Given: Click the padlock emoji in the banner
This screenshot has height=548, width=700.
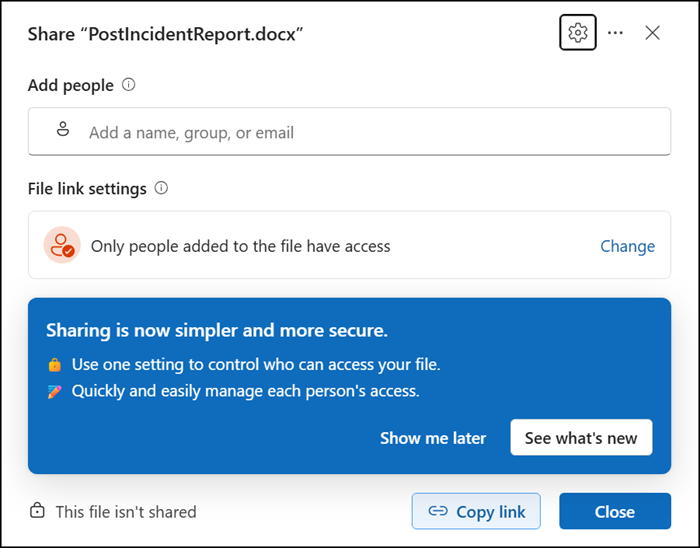Looking at the screenshot, I should pyautogui.click(x=54, y=365).
